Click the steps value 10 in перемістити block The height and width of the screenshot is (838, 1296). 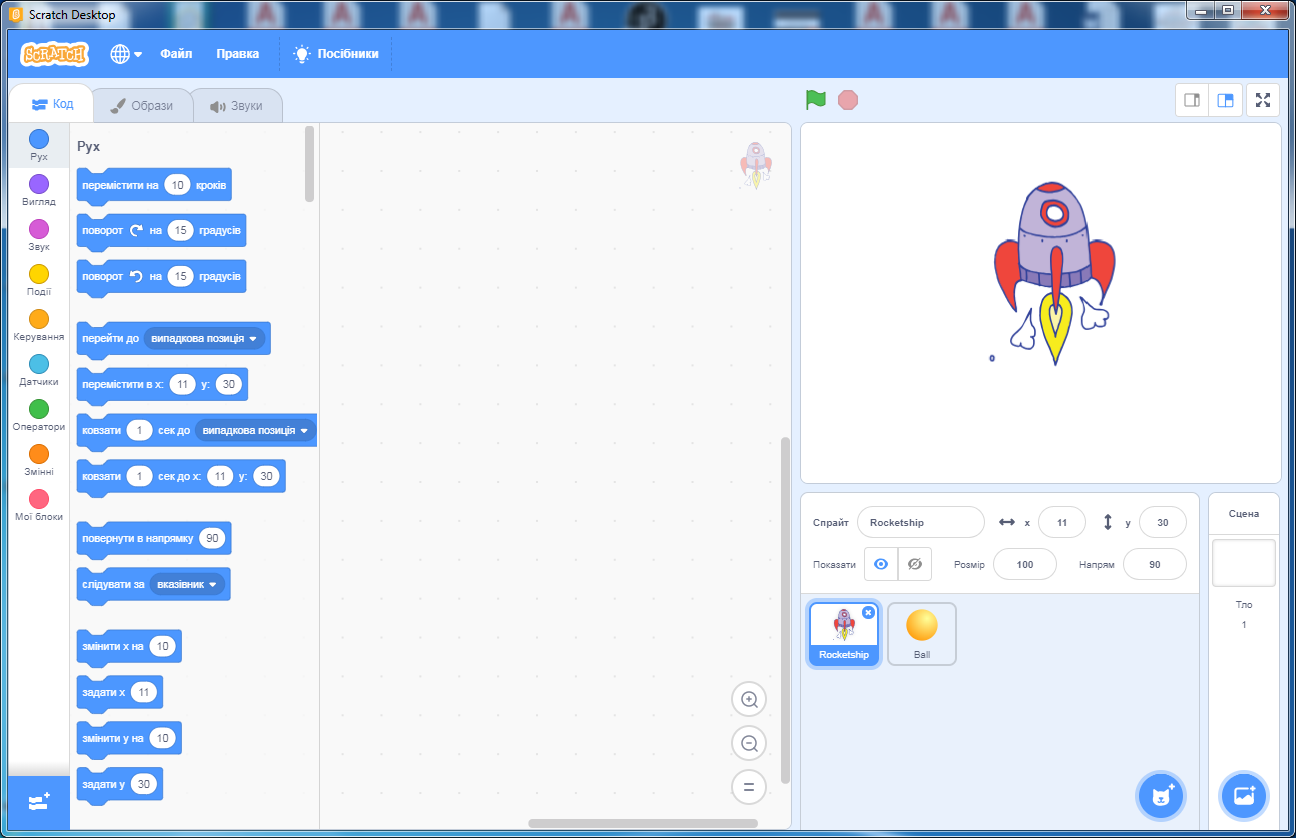[178, 185]
